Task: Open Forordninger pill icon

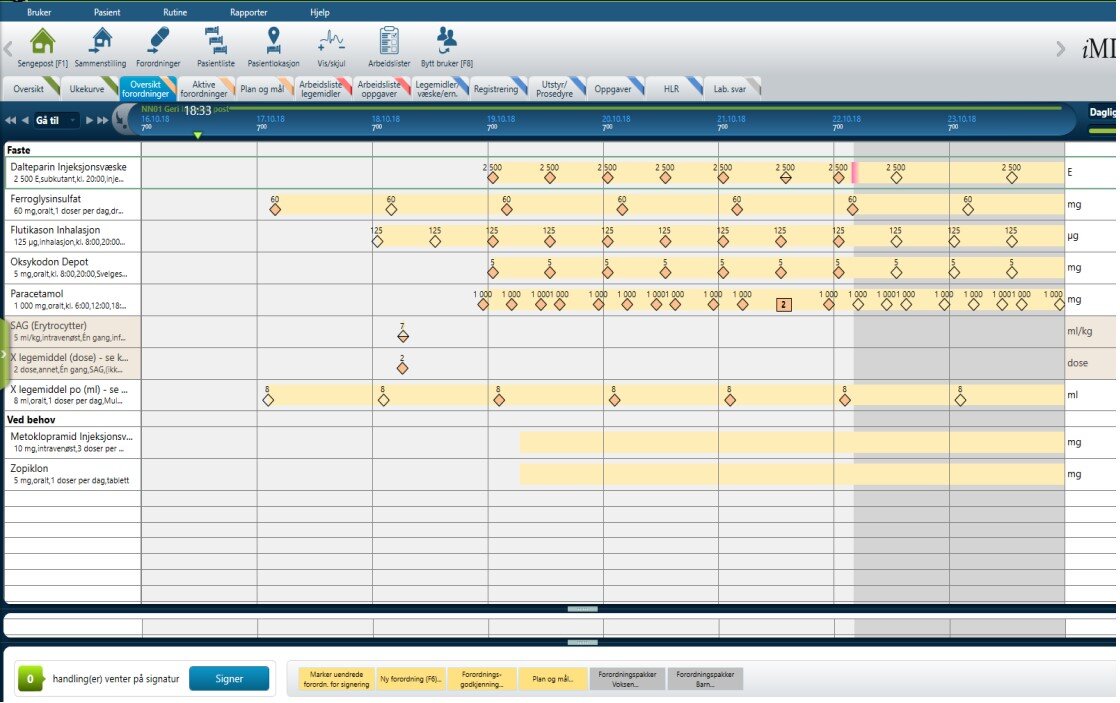Action: 158,41
